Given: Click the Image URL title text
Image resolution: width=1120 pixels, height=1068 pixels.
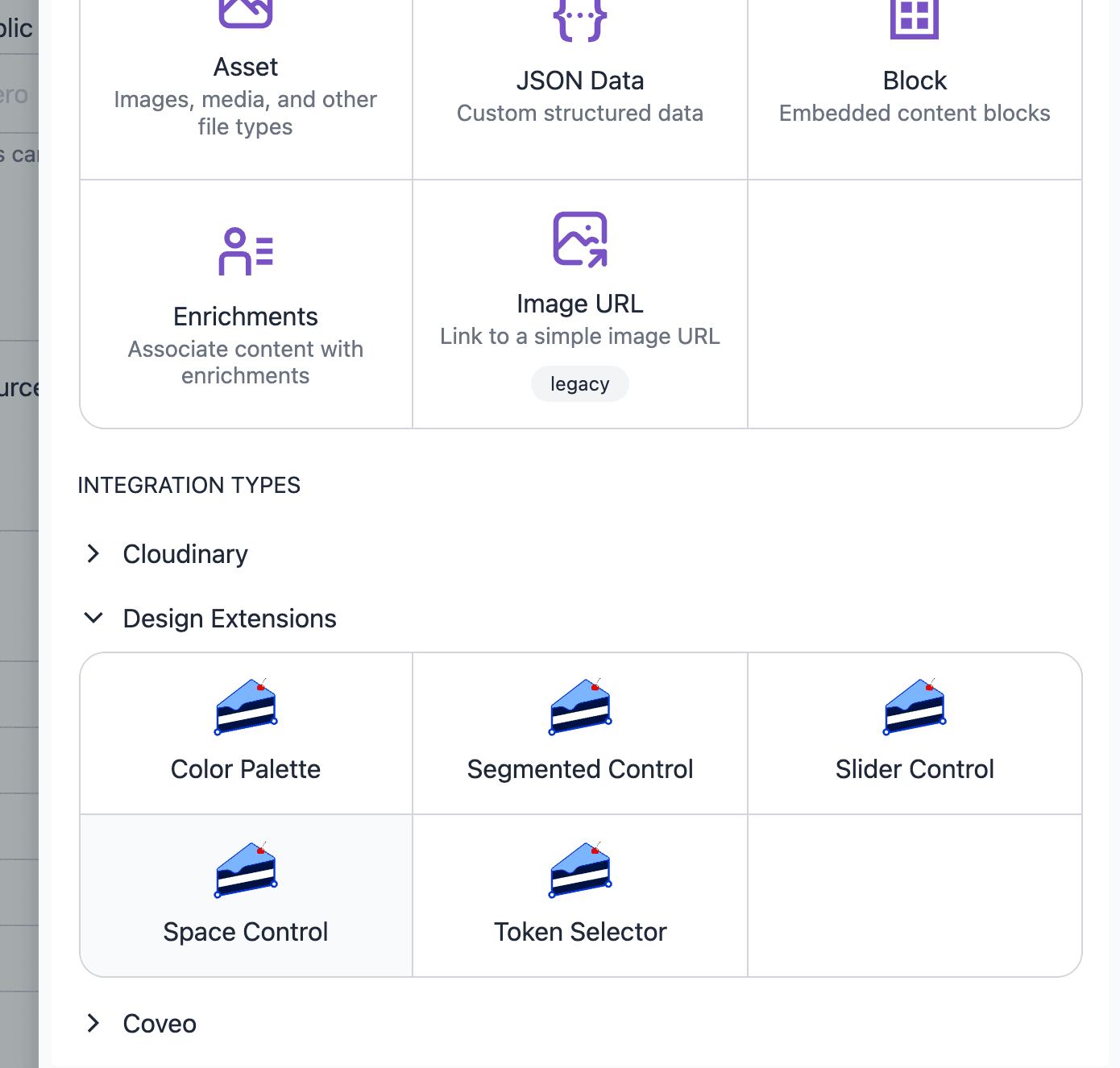Looking at the screenshot, I should point(580,304).
